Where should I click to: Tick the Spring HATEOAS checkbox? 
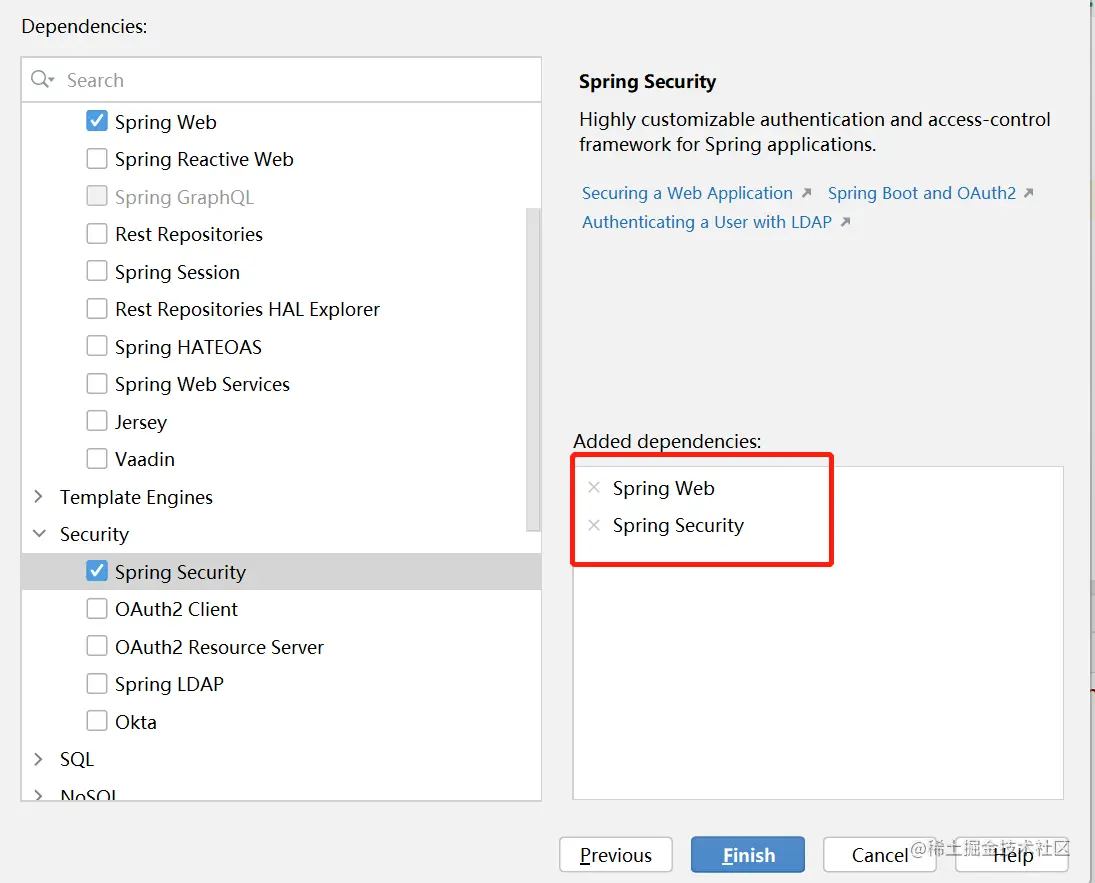97,346
